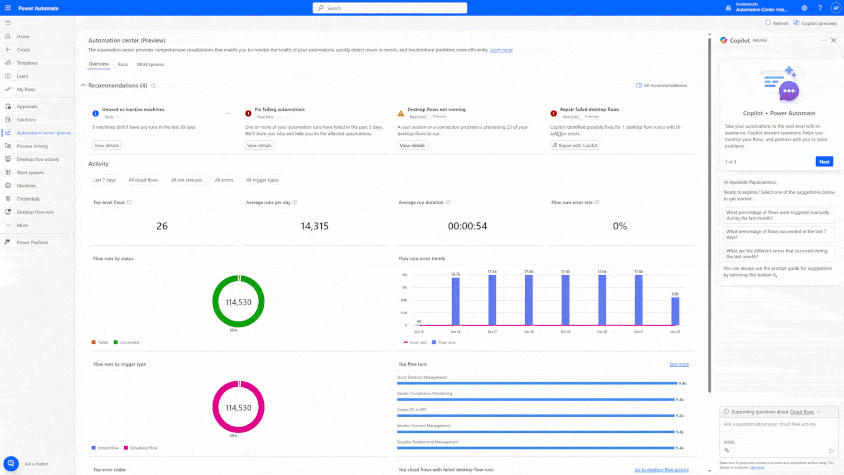This screenshot has width=844, height=475.
Task: Switch to the Runs tab
Action: pos(122,63)
